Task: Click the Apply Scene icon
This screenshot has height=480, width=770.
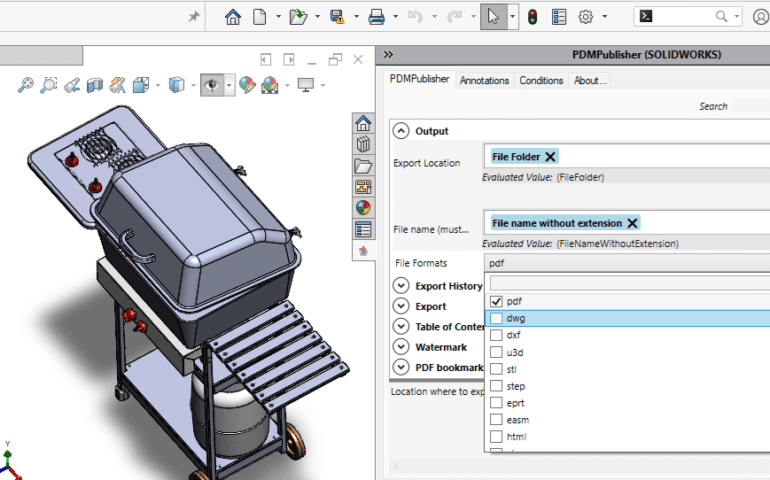Action: click(x=270, y=85)
